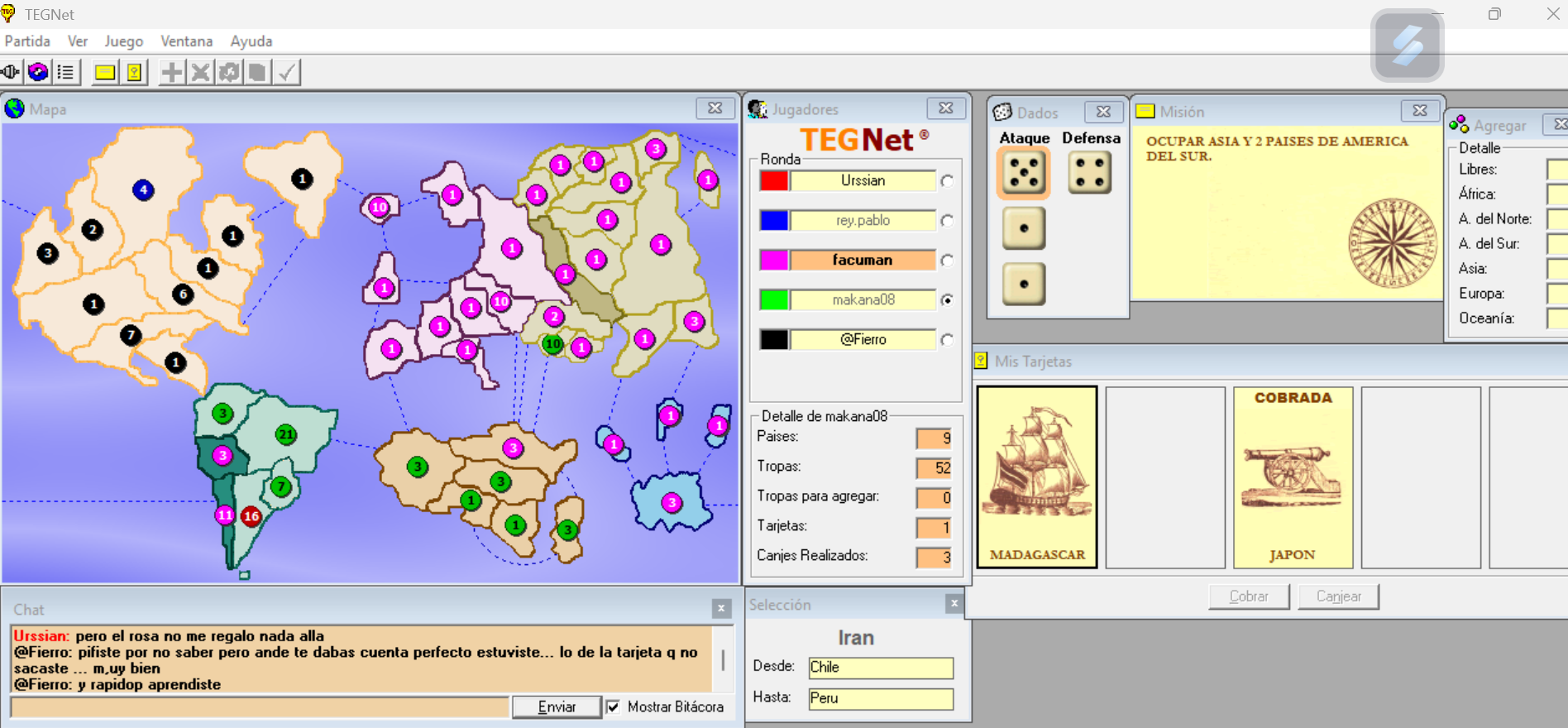This screenshot has height=728, width=1568.
Task: Close the Chat panel
Action: click(x=721, y=609)
